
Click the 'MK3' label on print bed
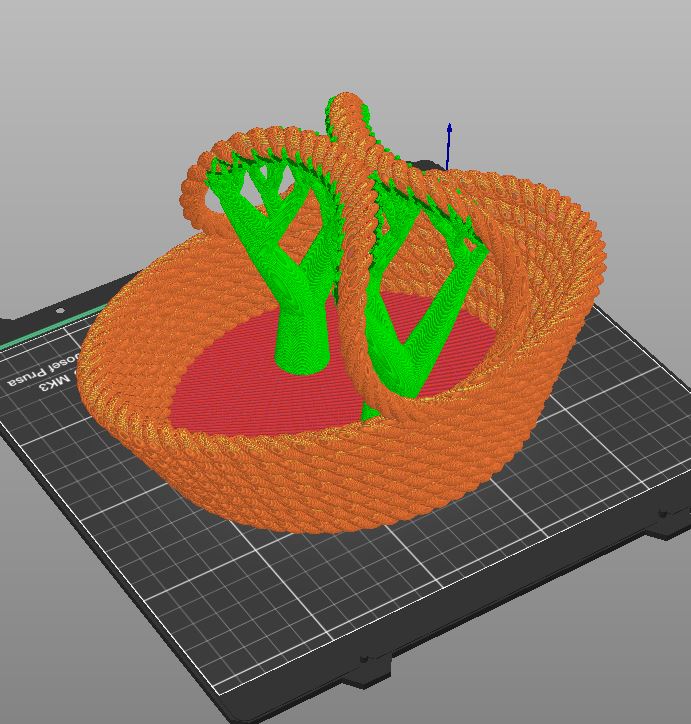click(55, 382)
